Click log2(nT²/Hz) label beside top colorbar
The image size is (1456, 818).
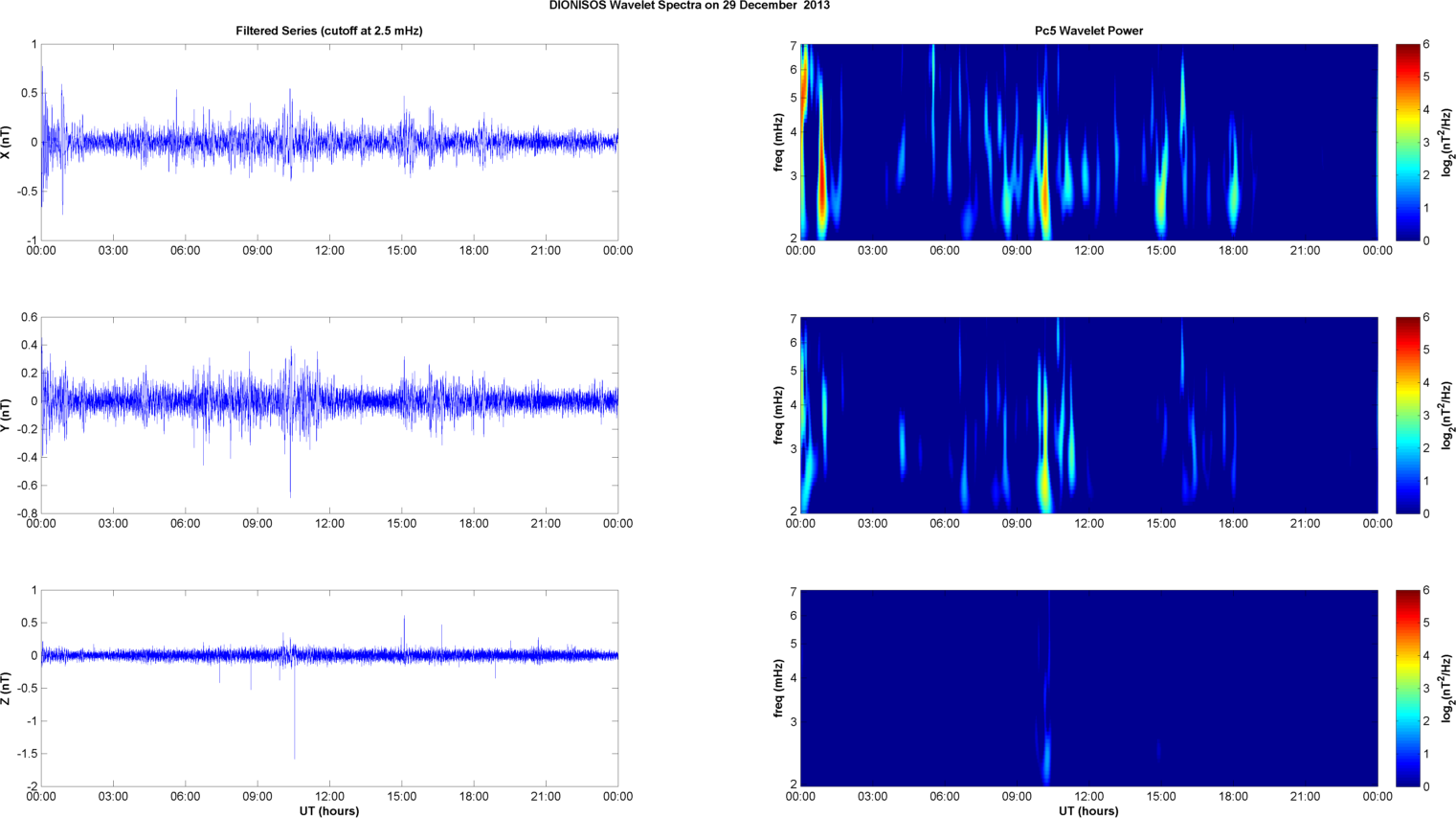[x=1447, y=143]
